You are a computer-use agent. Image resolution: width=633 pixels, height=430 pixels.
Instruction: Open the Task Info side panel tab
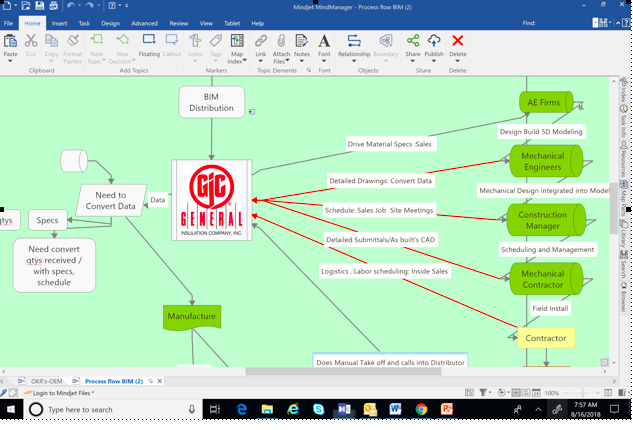(624, 121)
